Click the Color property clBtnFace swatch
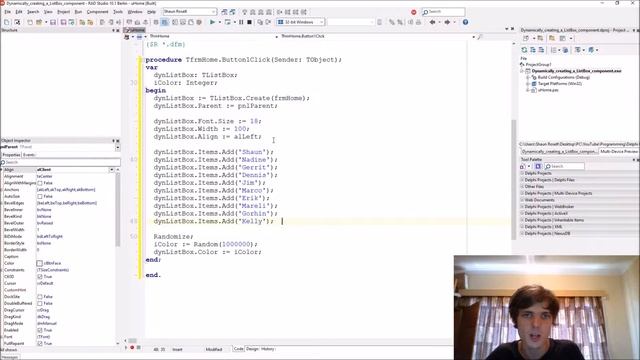Viewport: 640px width, 360px height. 40,263
